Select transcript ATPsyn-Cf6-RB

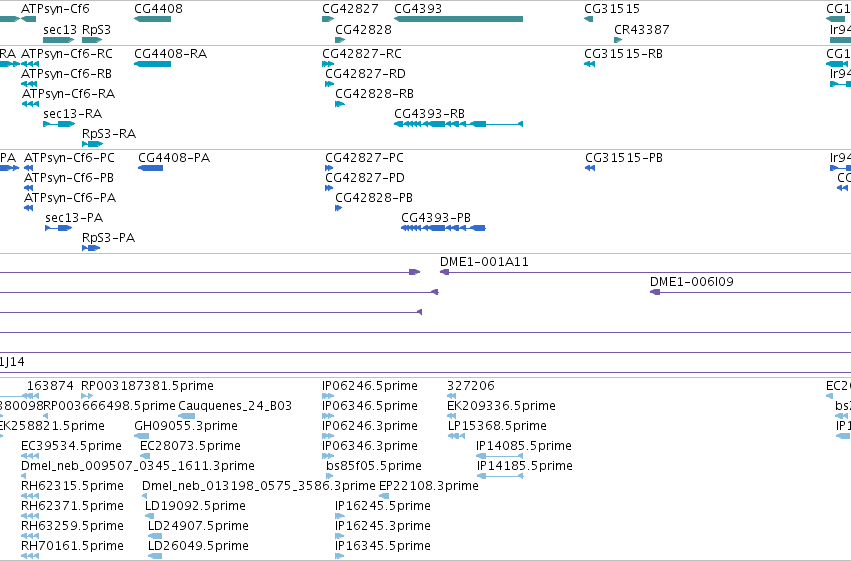[66, 74]
